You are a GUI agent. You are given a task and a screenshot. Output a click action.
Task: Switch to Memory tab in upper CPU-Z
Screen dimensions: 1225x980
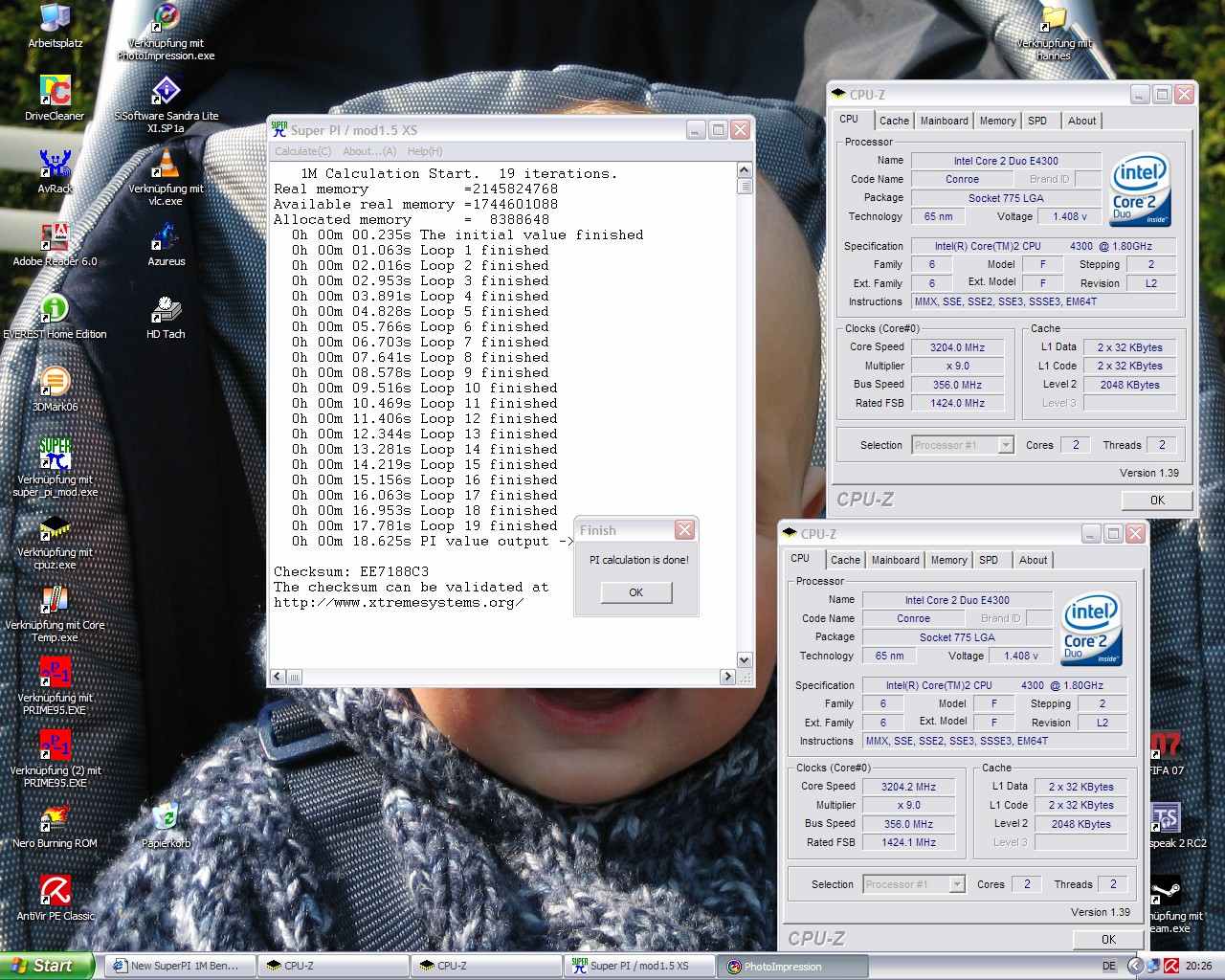tap(997, 121)
